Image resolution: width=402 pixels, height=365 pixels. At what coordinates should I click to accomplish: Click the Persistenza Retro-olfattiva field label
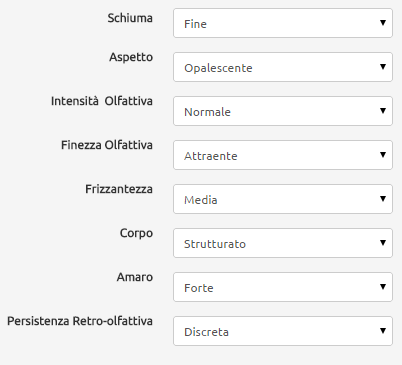[80, 321]
